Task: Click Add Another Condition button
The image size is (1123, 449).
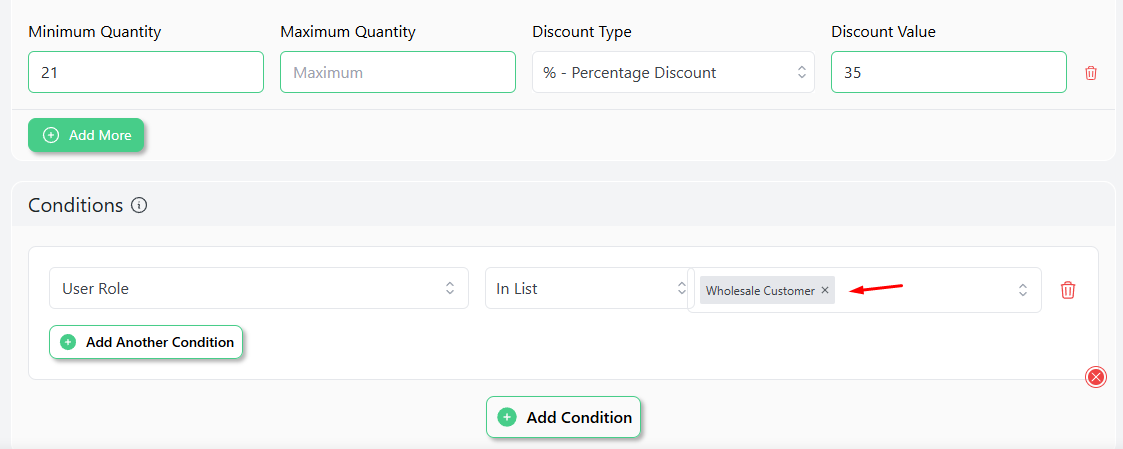Action: click(146, 342)
